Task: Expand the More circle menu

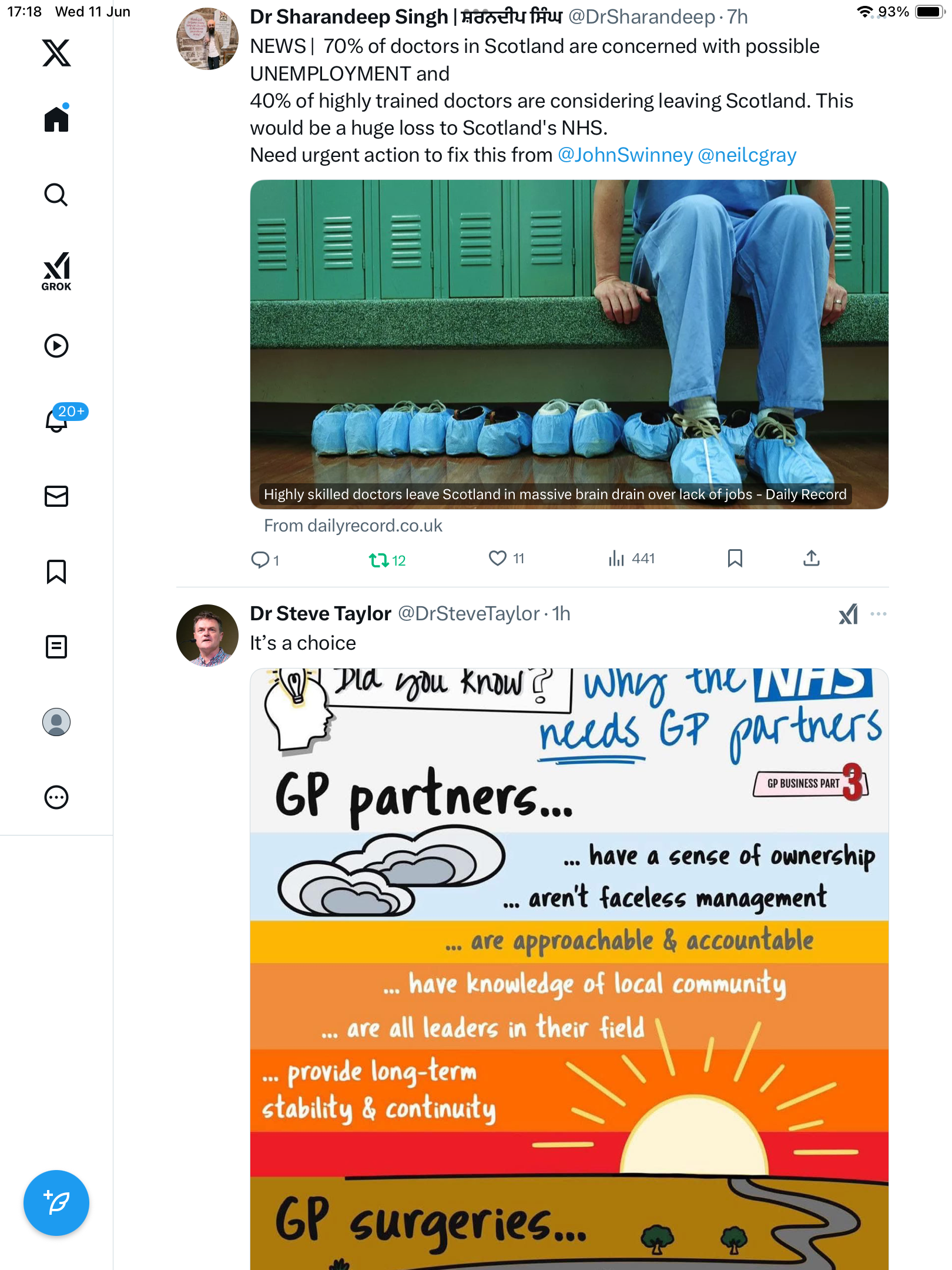Action: 56,797
